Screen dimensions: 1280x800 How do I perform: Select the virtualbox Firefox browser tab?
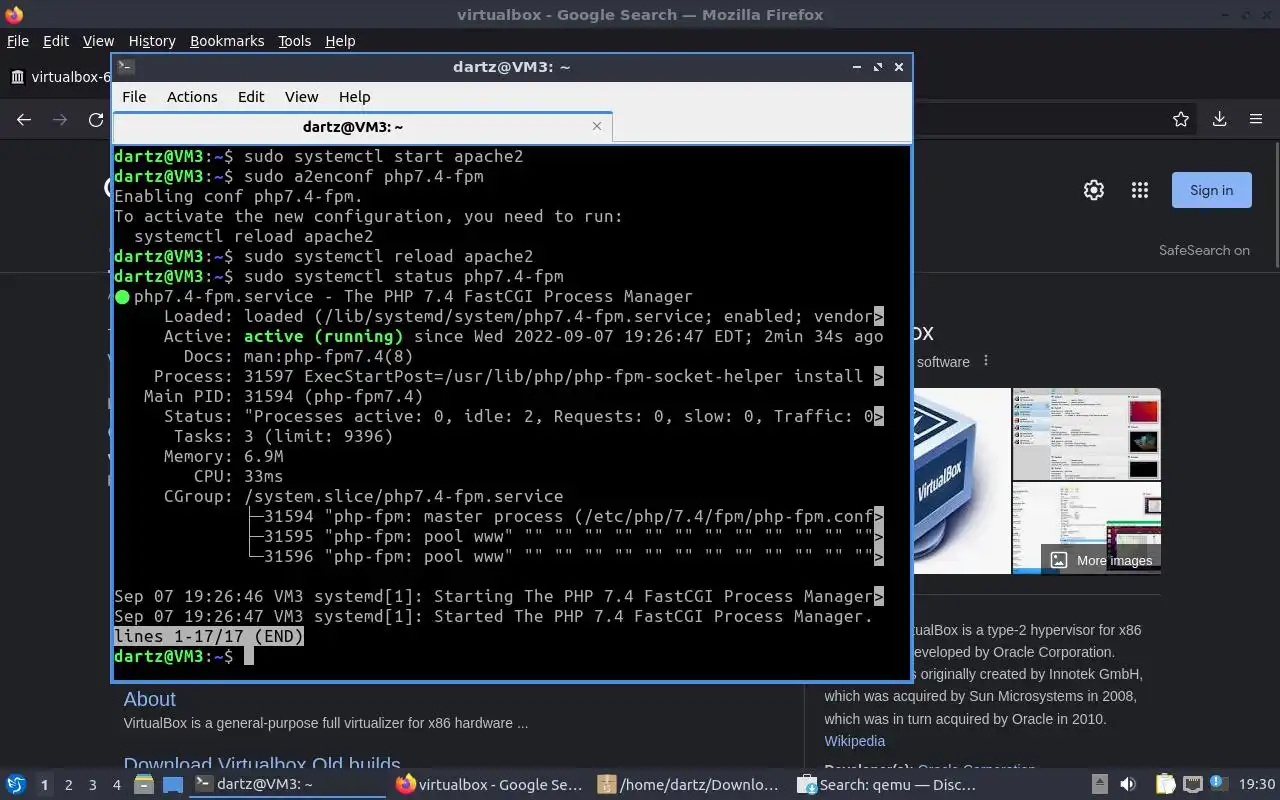pos(58,77)
